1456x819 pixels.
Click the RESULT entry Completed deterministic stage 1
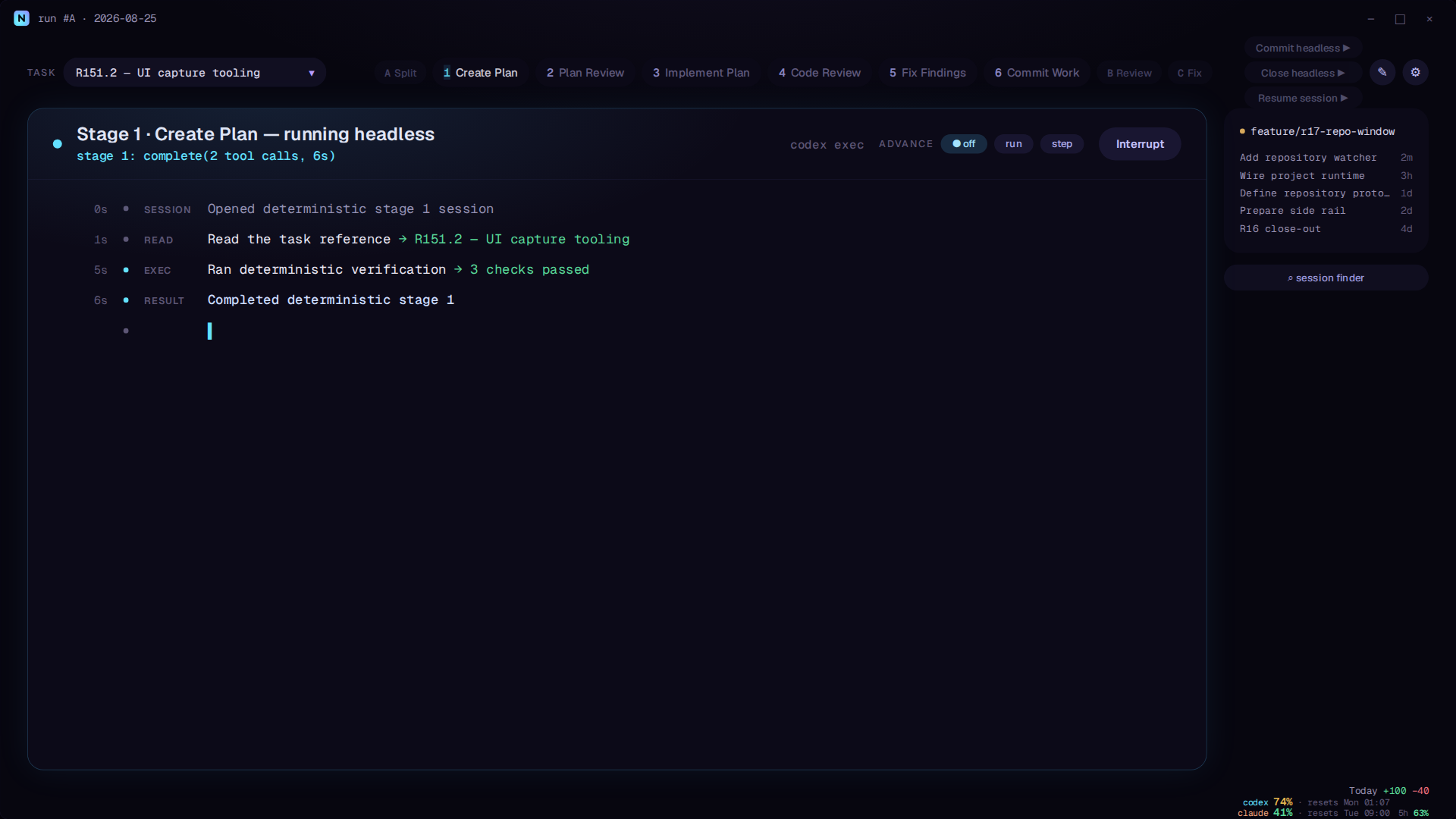click(x=331, y=300)
